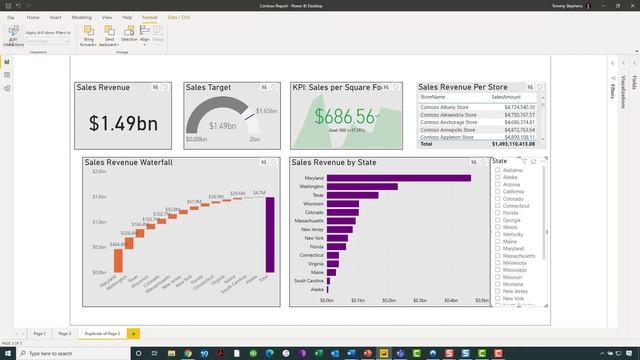
Task: Switch to Page 1 tab
Action: tap(40, 333)
